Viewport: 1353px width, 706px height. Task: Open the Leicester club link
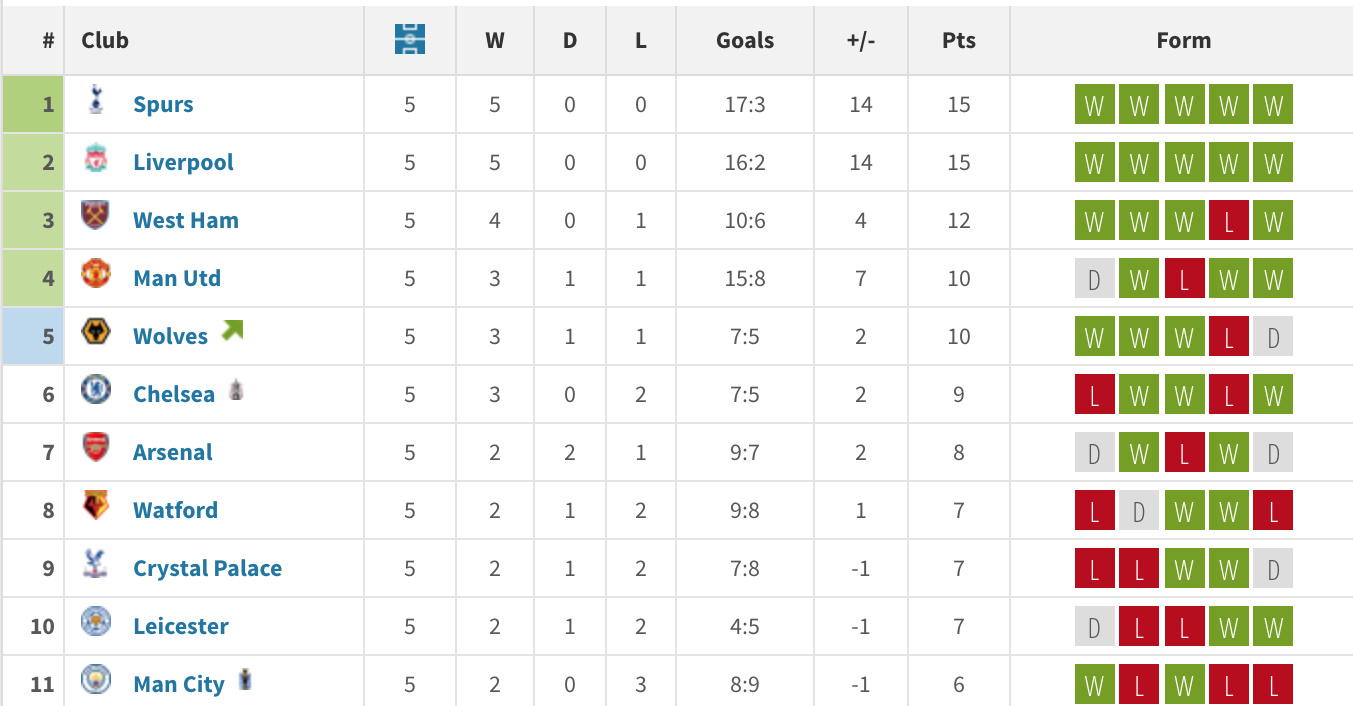tap(181, 626)
